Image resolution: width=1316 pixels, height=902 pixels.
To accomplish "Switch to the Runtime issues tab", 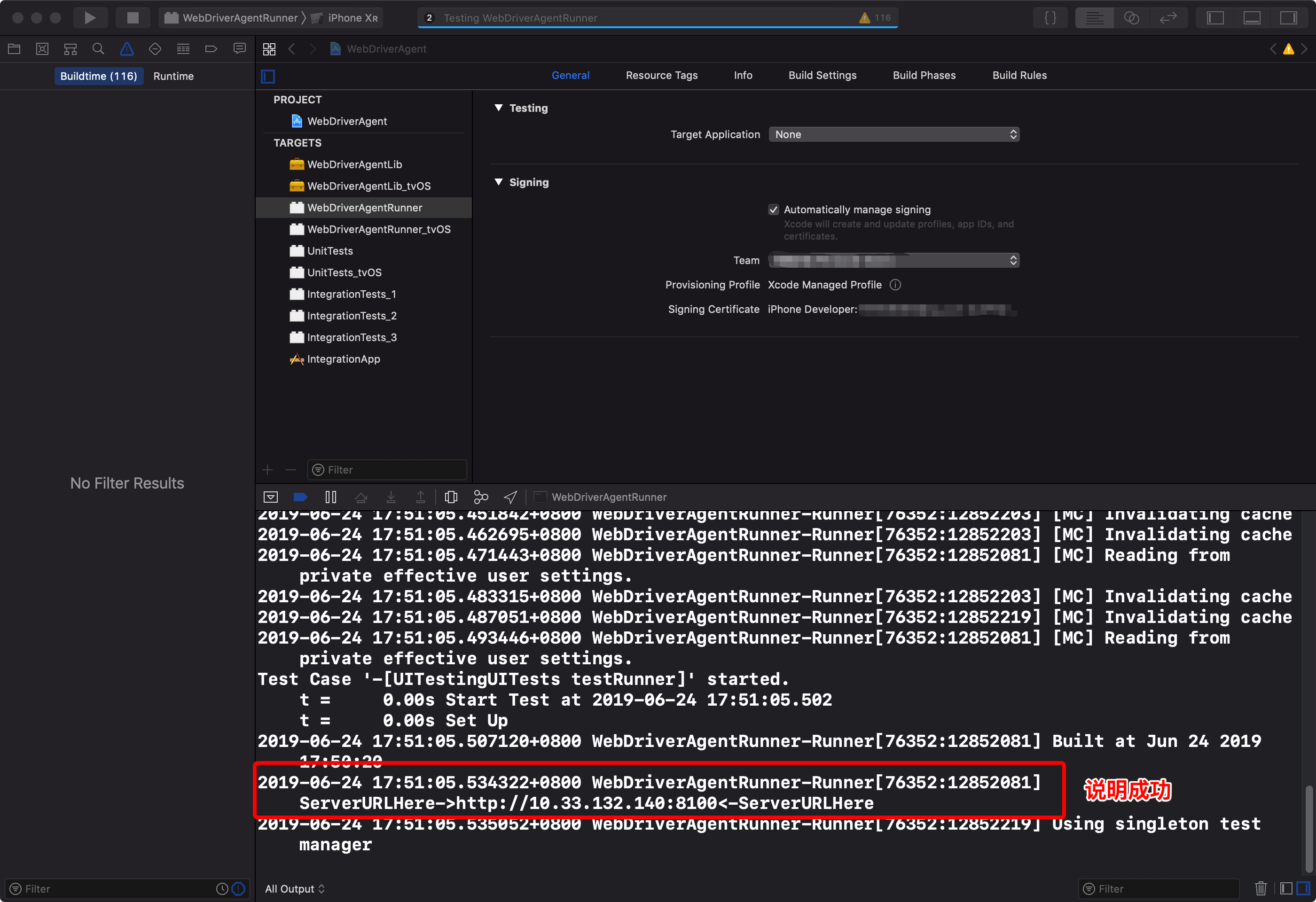I will coord(173,77).
